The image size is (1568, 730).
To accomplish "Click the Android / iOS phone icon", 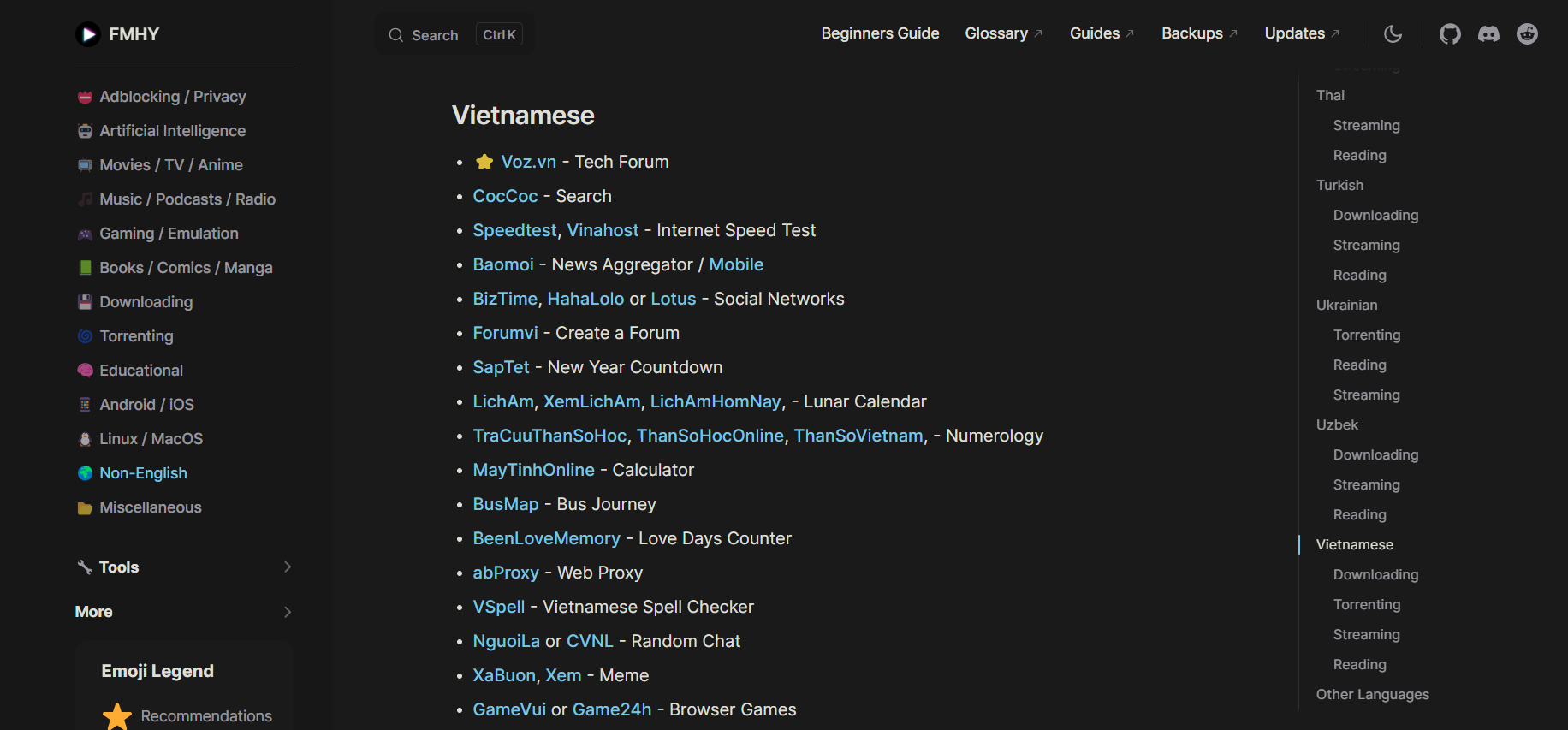I will 85,405.
